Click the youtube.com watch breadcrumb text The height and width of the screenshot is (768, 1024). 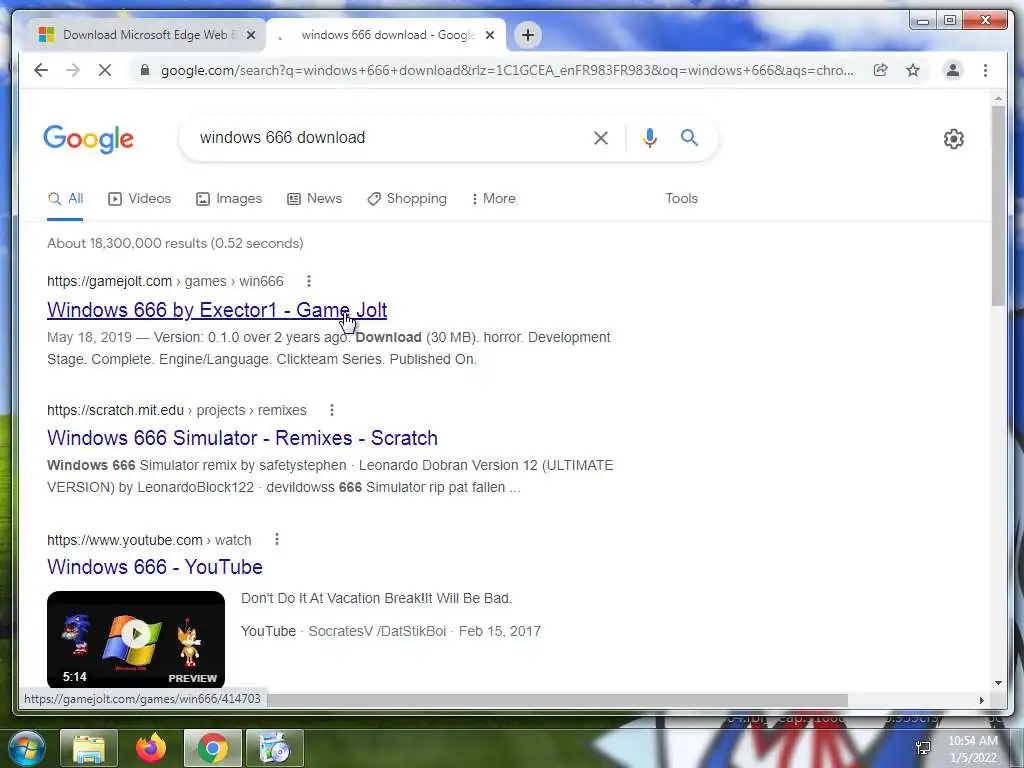149,540
